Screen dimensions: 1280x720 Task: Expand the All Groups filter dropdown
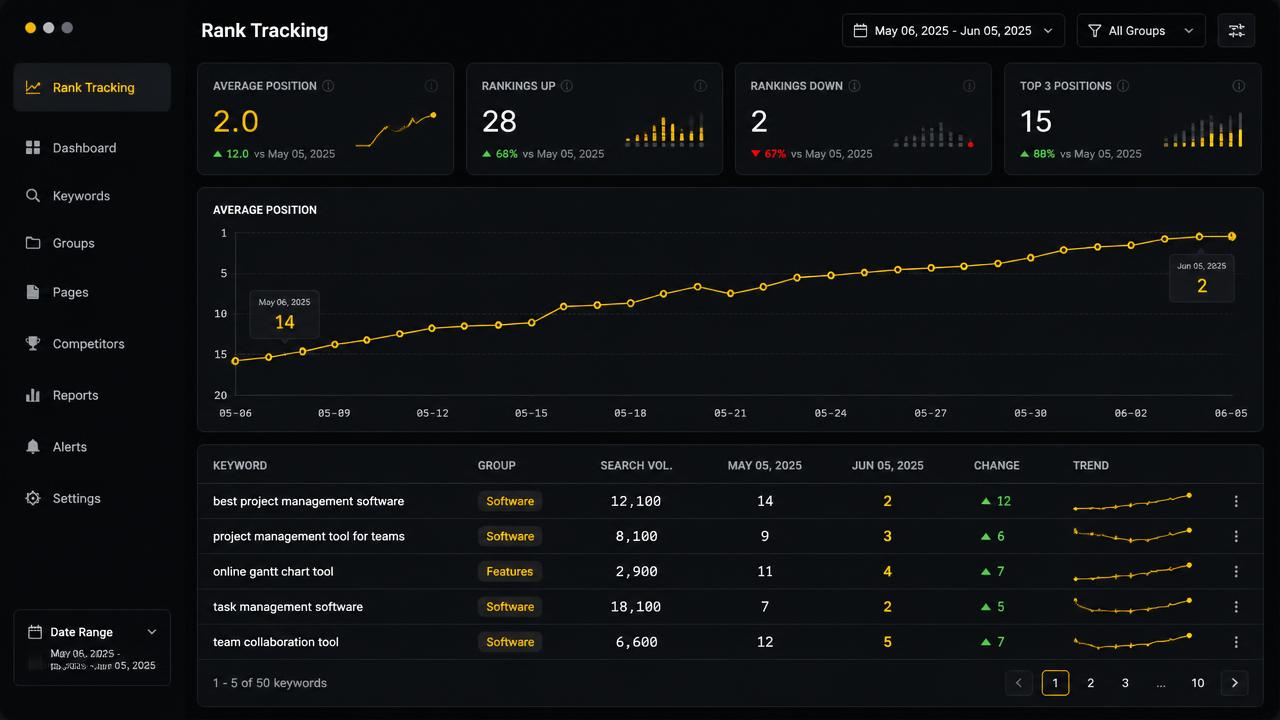[1141, 31]
